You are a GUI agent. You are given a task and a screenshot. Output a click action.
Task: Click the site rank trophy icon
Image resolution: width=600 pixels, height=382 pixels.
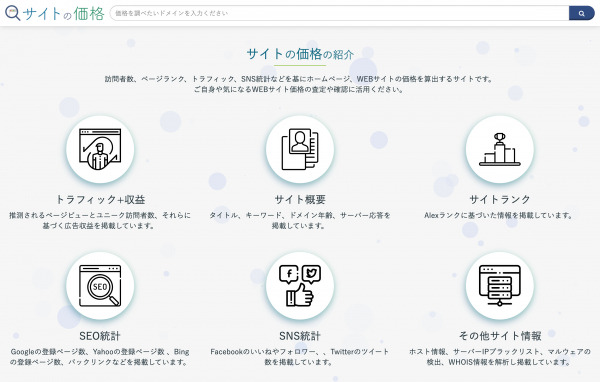pyautogui.click(x=499, y=149)
